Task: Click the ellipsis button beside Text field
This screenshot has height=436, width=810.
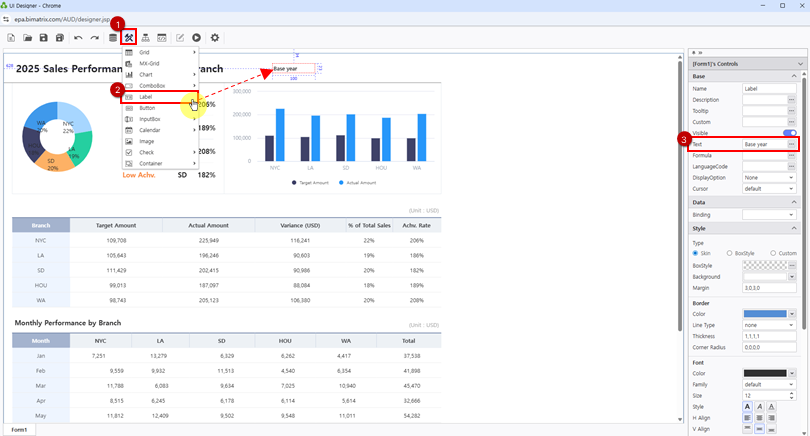Action: (x=791, y=144)
